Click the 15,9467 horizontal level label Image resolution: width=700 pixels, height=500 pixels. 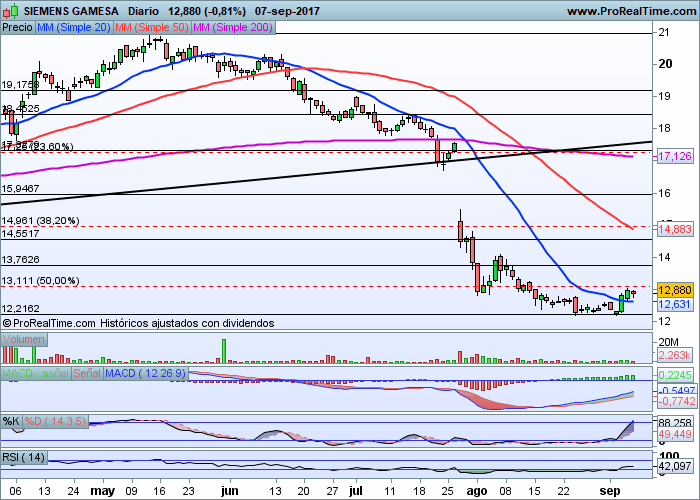click(x=20, y=189)
